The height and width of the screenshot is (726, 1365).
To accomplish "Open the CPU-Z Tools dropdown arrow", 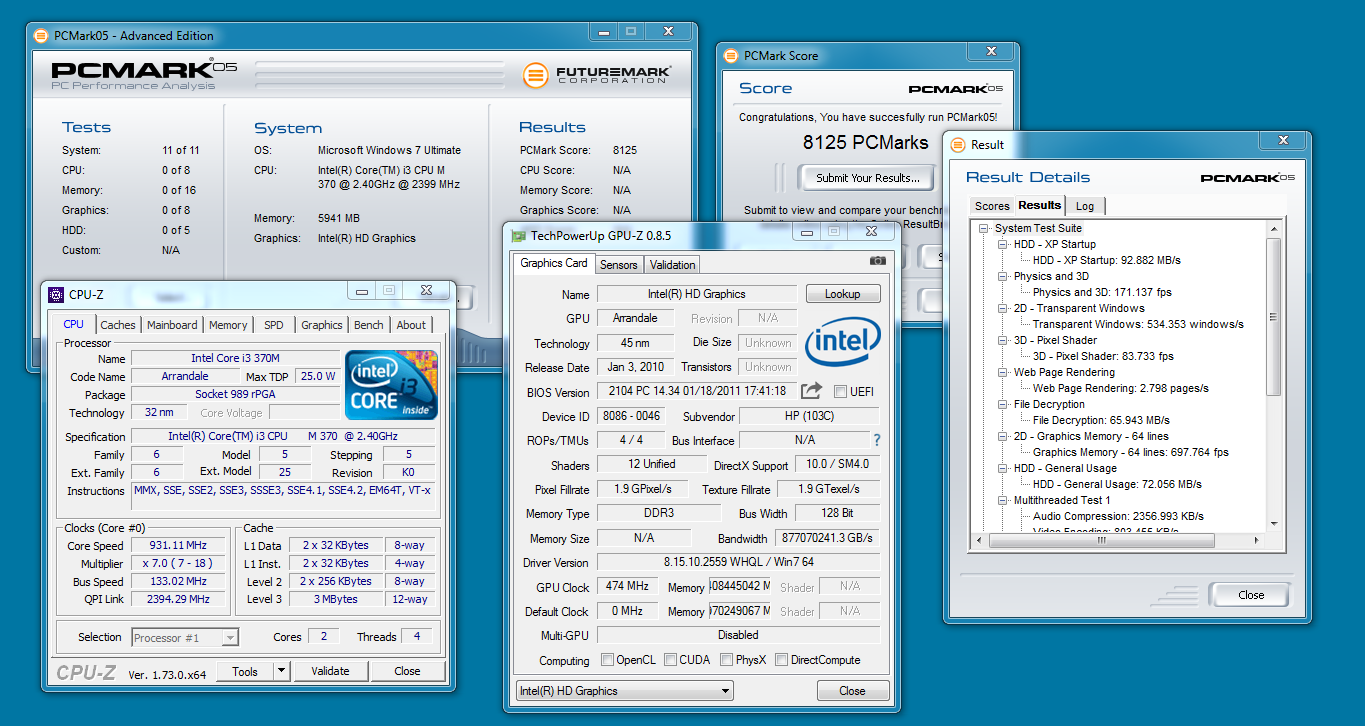I will pyautogui.click(x=281, y=671).
